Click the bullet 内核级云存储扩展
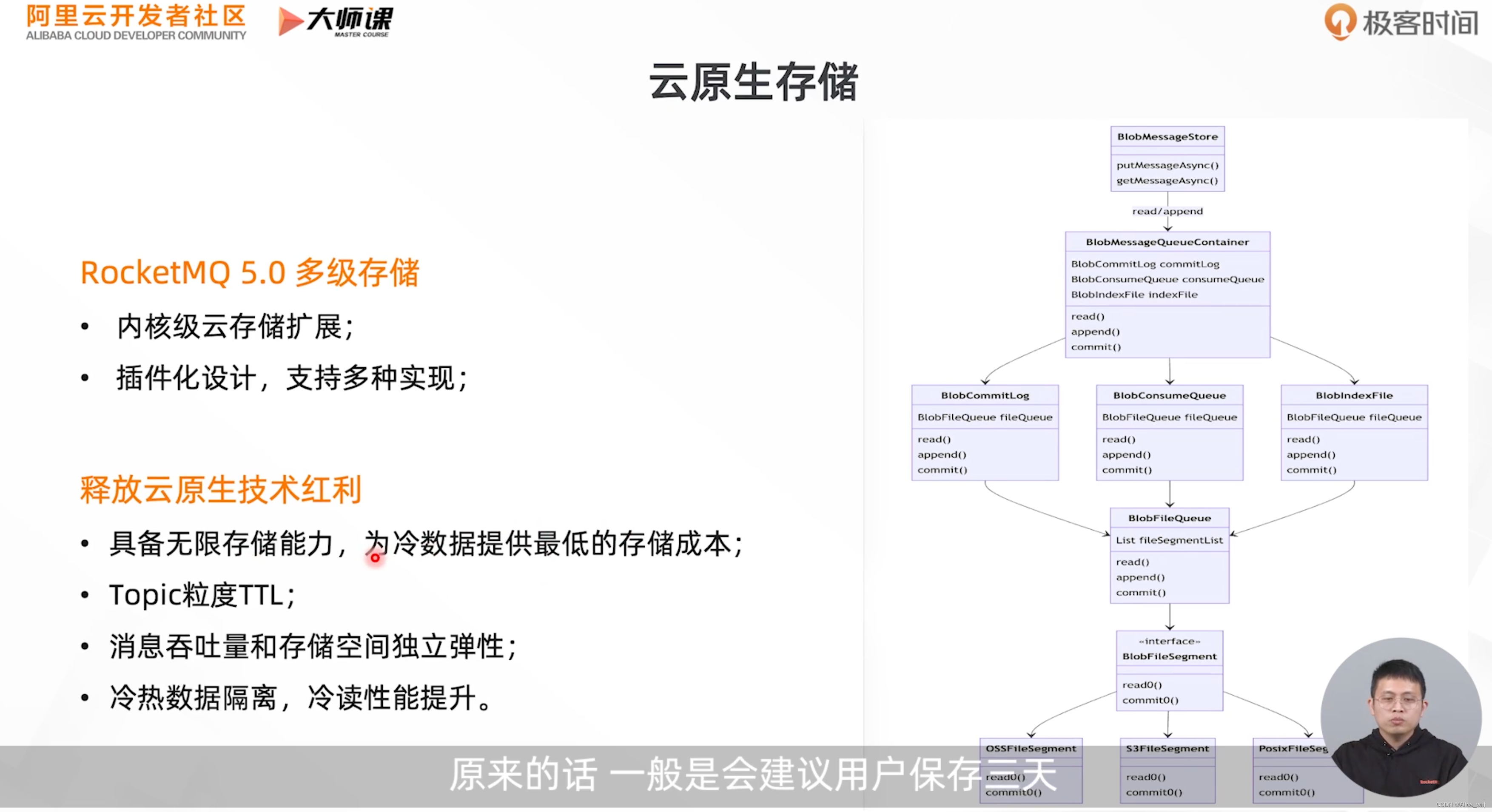This screenshot has width=1492, height=812. coord(235,327)
